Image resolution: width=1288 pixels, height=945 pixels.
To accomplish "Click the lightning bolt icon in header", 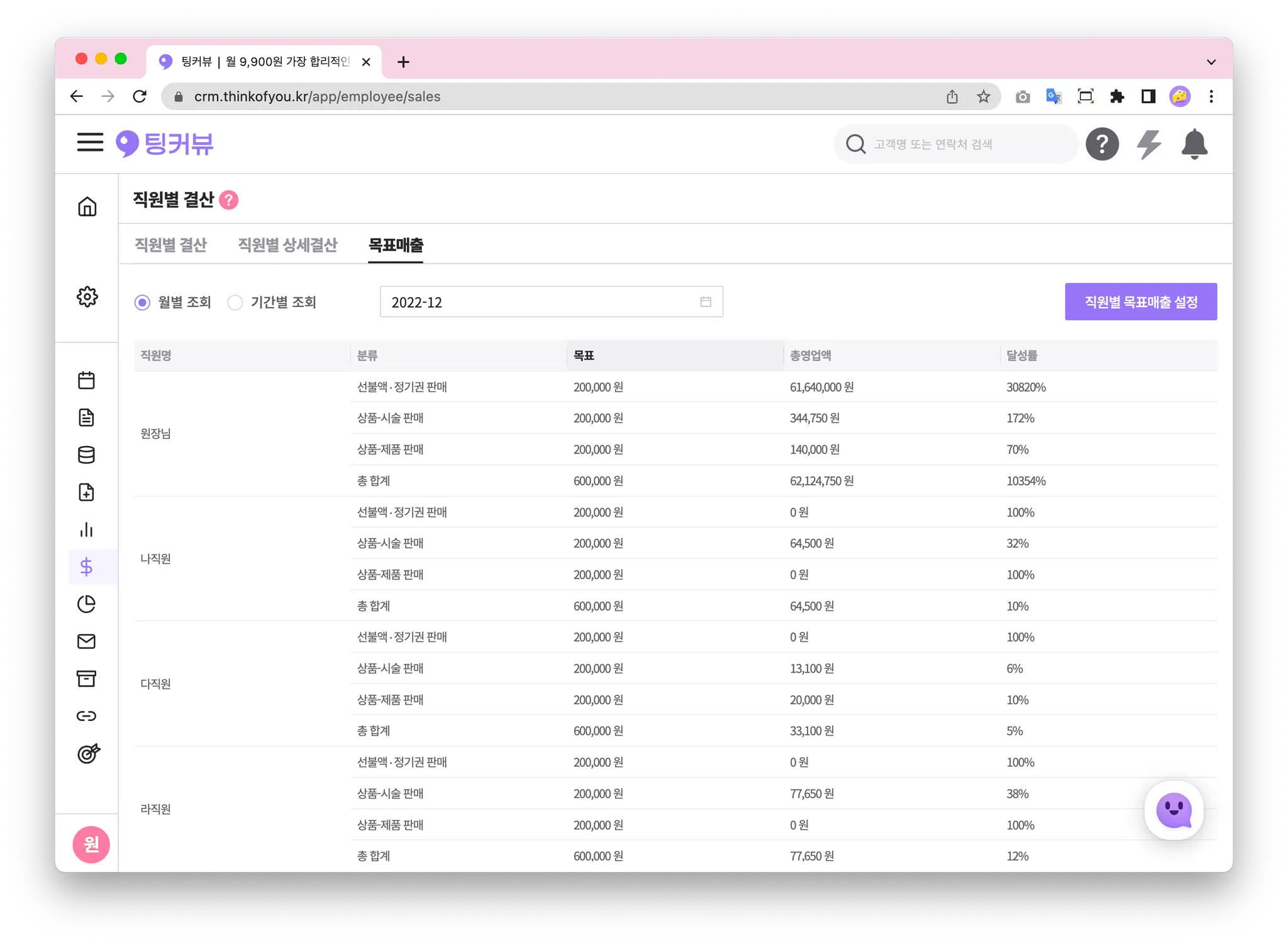I will pyautogui.click(x=1148, y=144).
